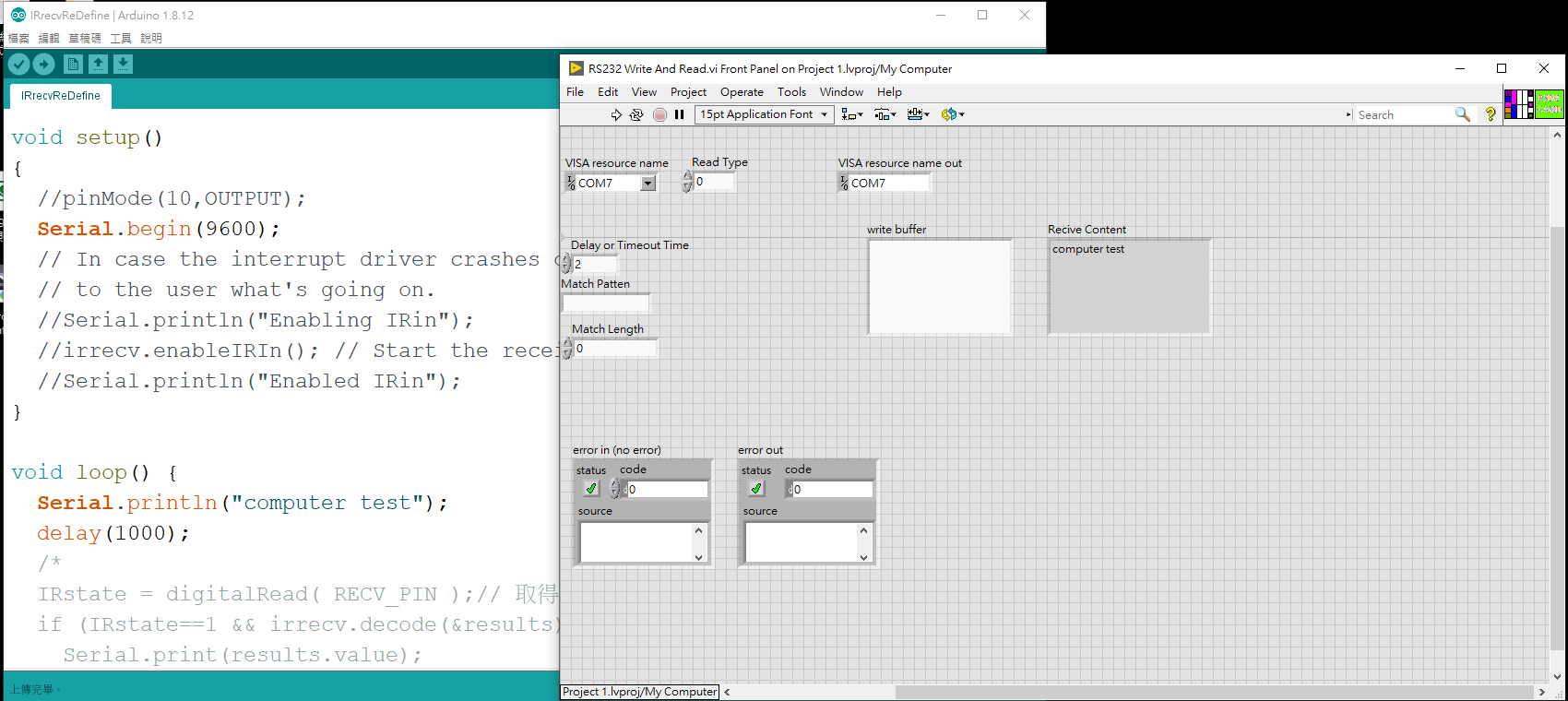Open the Arduino 編輯 menu
The height and width of the screenshot is (701, 1568).
tap(49, 38)
